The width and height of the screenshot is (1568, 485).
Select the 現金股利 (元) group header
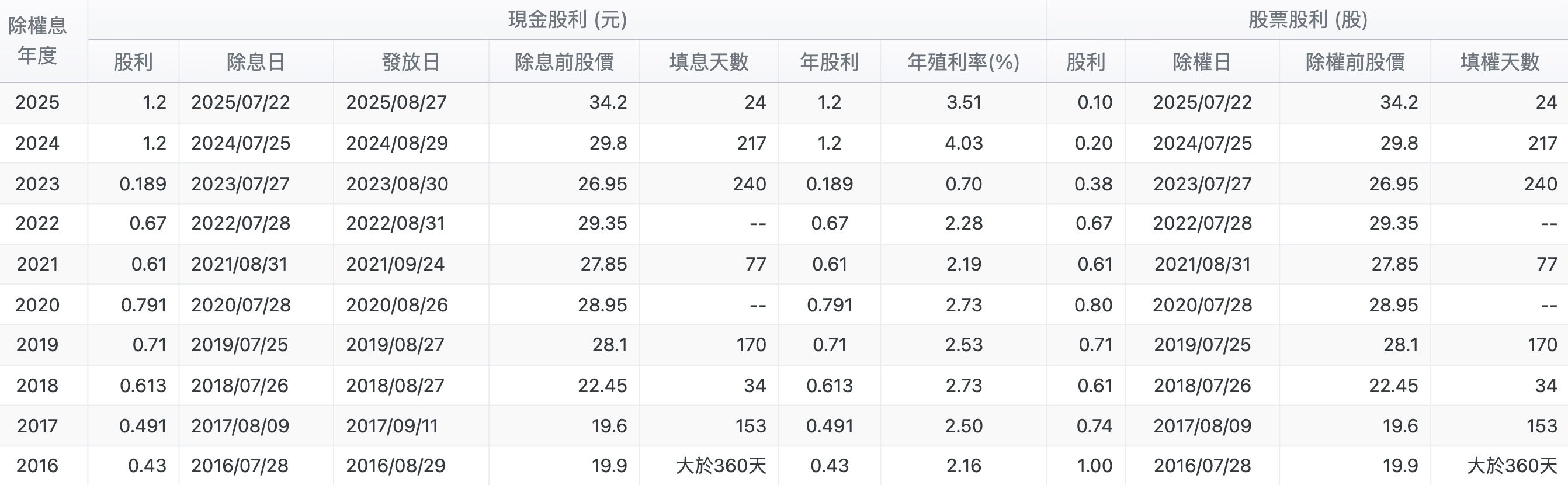pyautogui.click(x=567, y=20)
